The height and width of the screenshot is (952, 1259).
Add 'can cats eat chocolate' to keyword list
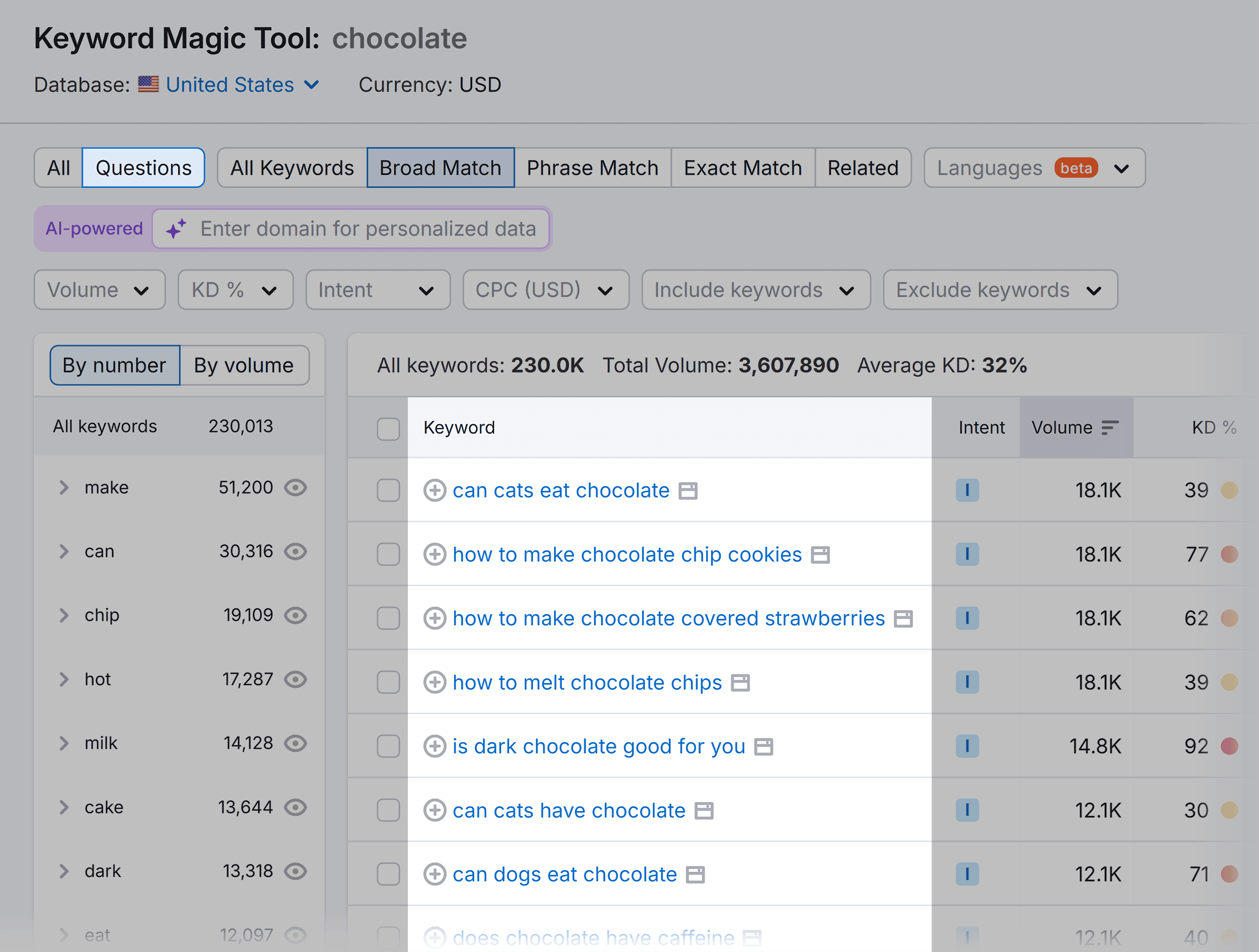pos(435,490)
